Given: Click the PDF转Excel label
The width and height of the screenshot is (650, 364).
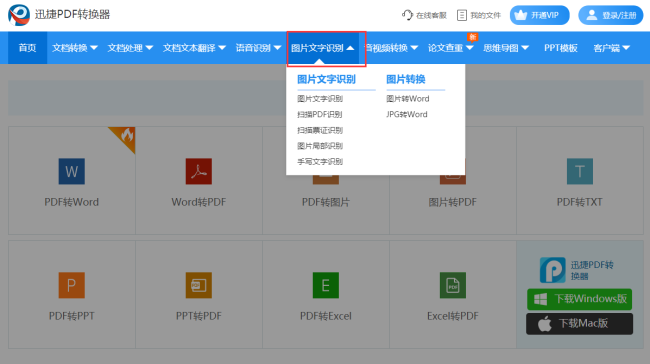Looking at the screenshot, I should click(326, 316).
